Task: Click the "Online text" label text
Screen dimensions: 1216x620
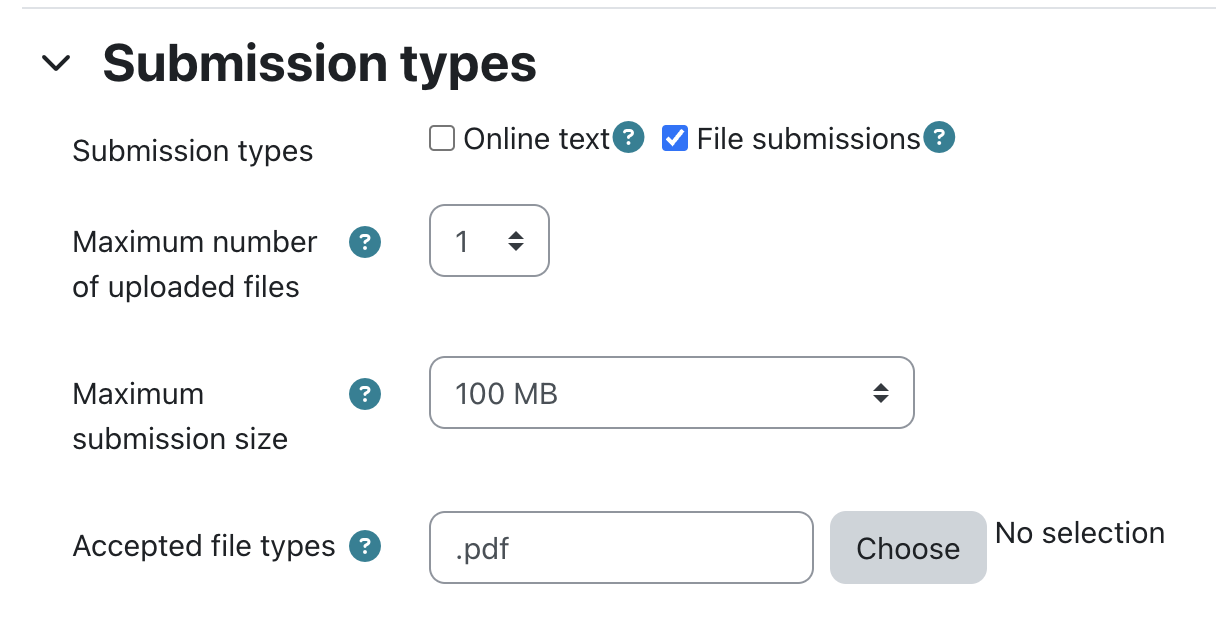Action: pos(536,139)
